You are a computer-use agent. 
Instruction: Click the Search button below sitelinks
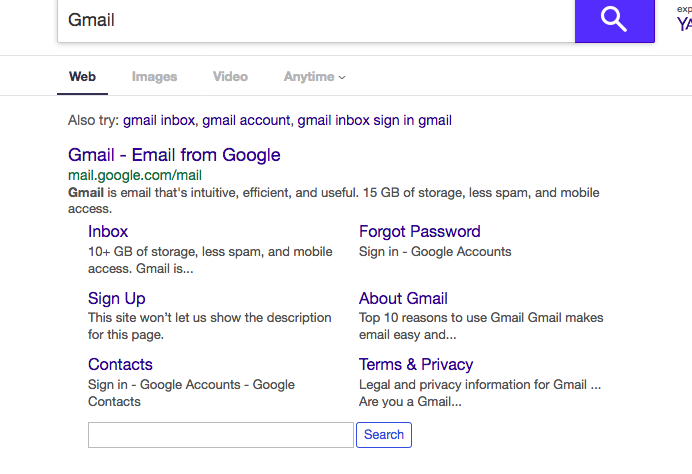click(x=384, y=435)
